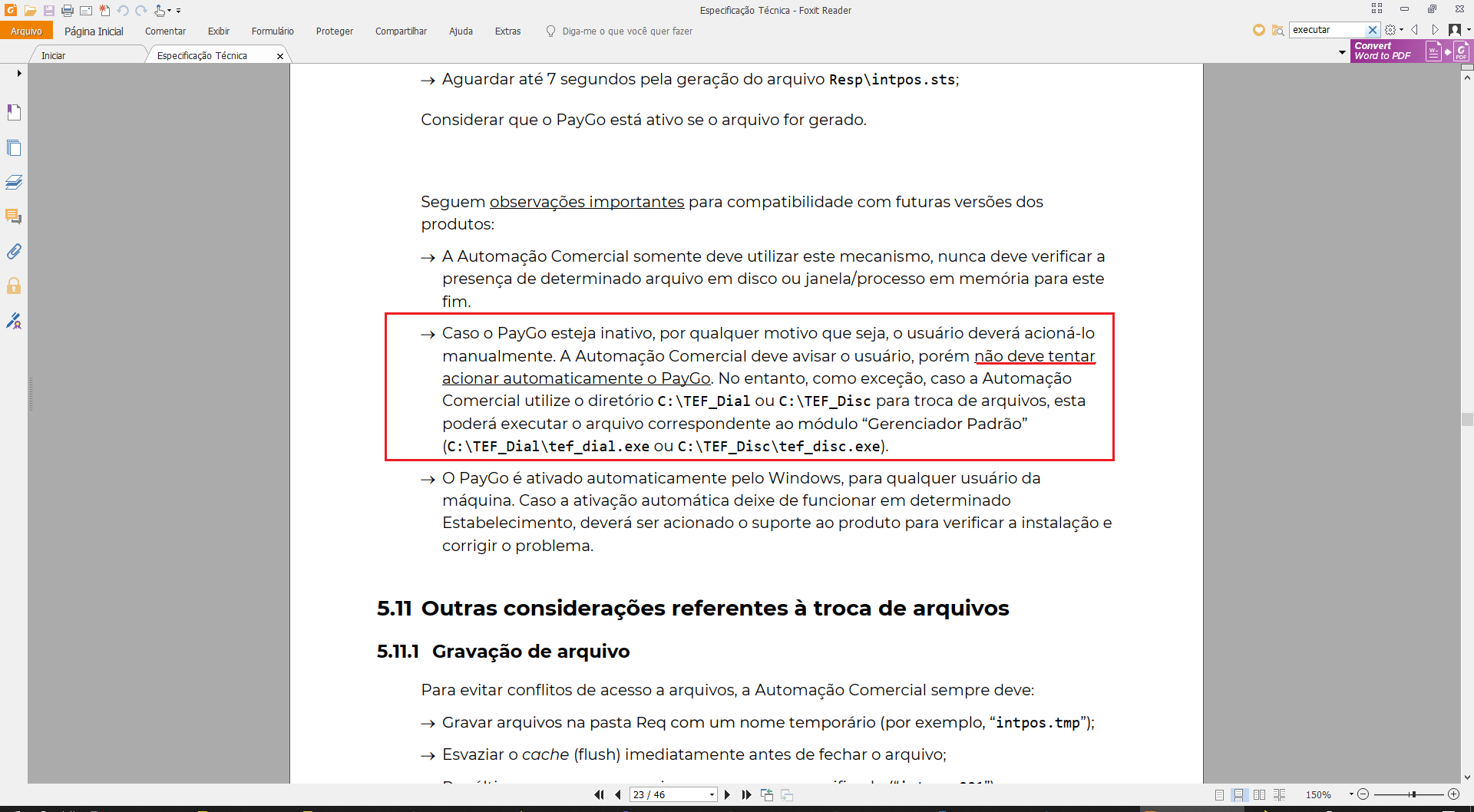Expand the navigation panel arrow
Image resolution: width=1474 pixels, height=812 pixels.
tap(19, 74)
